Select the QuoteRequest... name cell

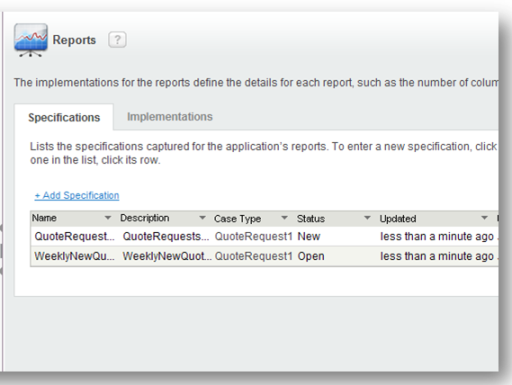(x=74, y=236)
